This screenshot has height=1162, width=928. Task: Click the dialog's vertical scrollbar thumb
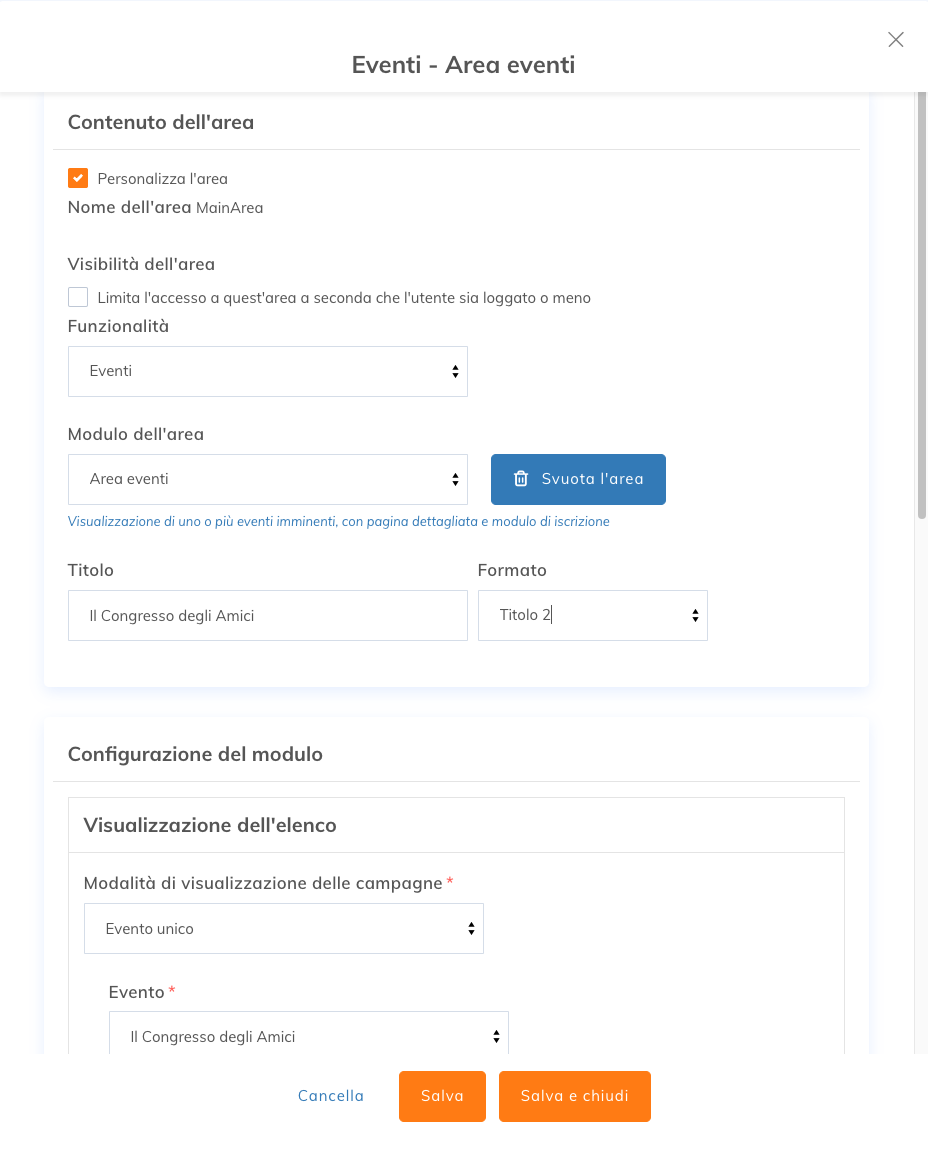click(921, 305)
